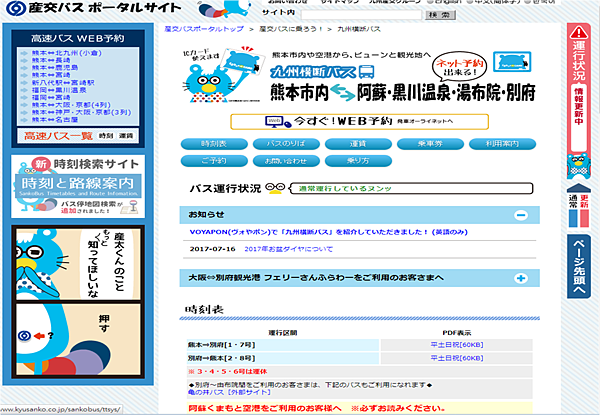
Task: Open the 運賃 menu pill
Action: pos(358,144)
